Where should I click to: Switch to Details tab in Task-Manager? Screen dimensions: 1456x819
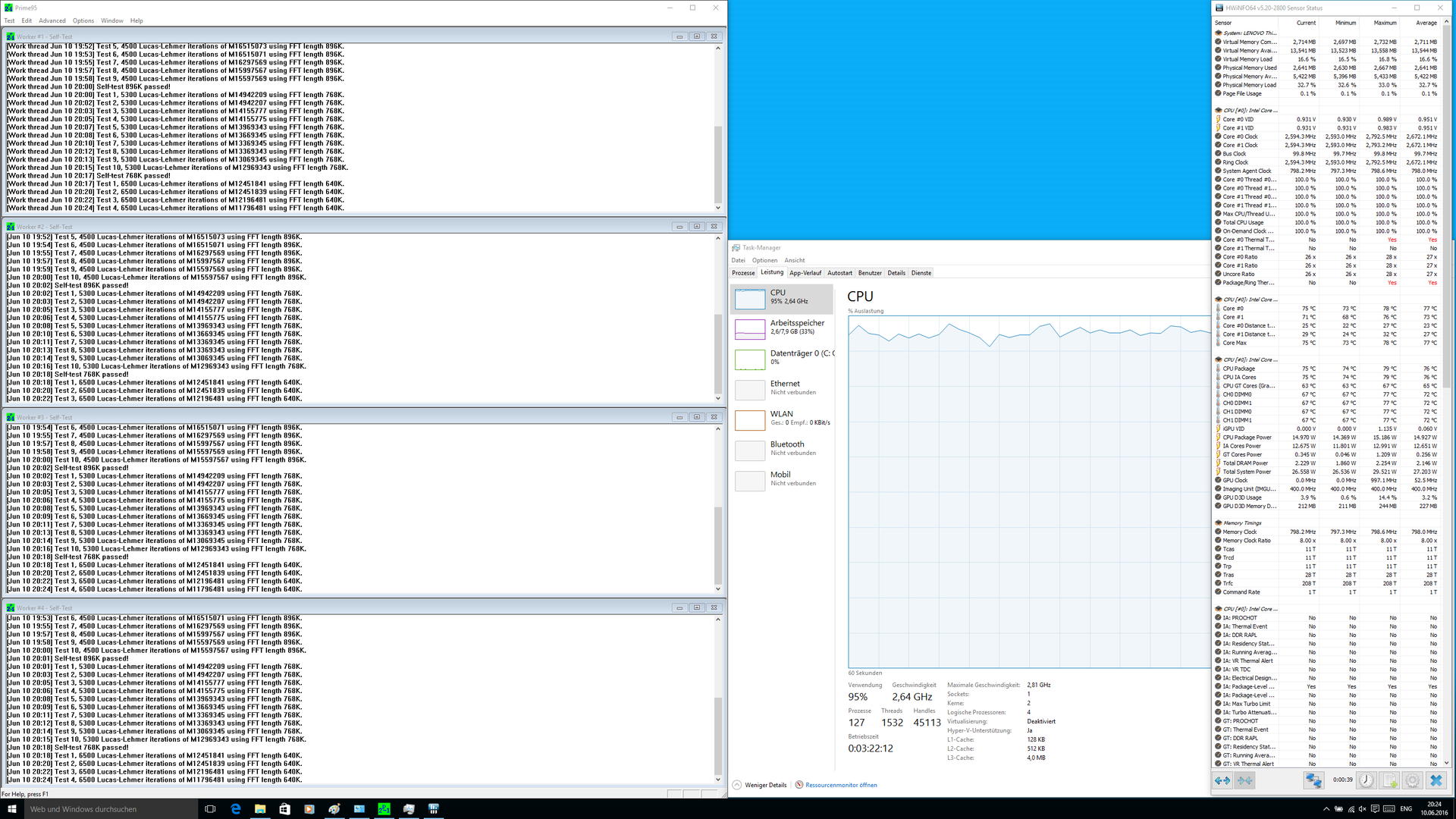[x=896, y=273]
